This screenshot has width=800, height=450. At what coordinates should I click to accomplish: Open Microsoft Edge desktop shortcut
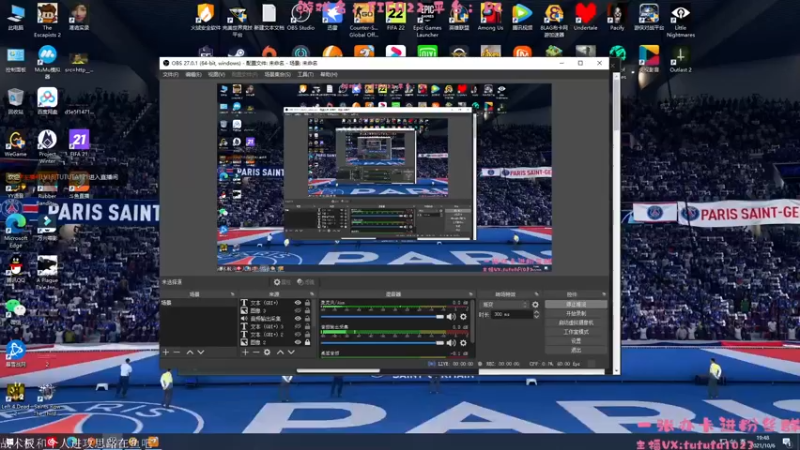point(16,231)
